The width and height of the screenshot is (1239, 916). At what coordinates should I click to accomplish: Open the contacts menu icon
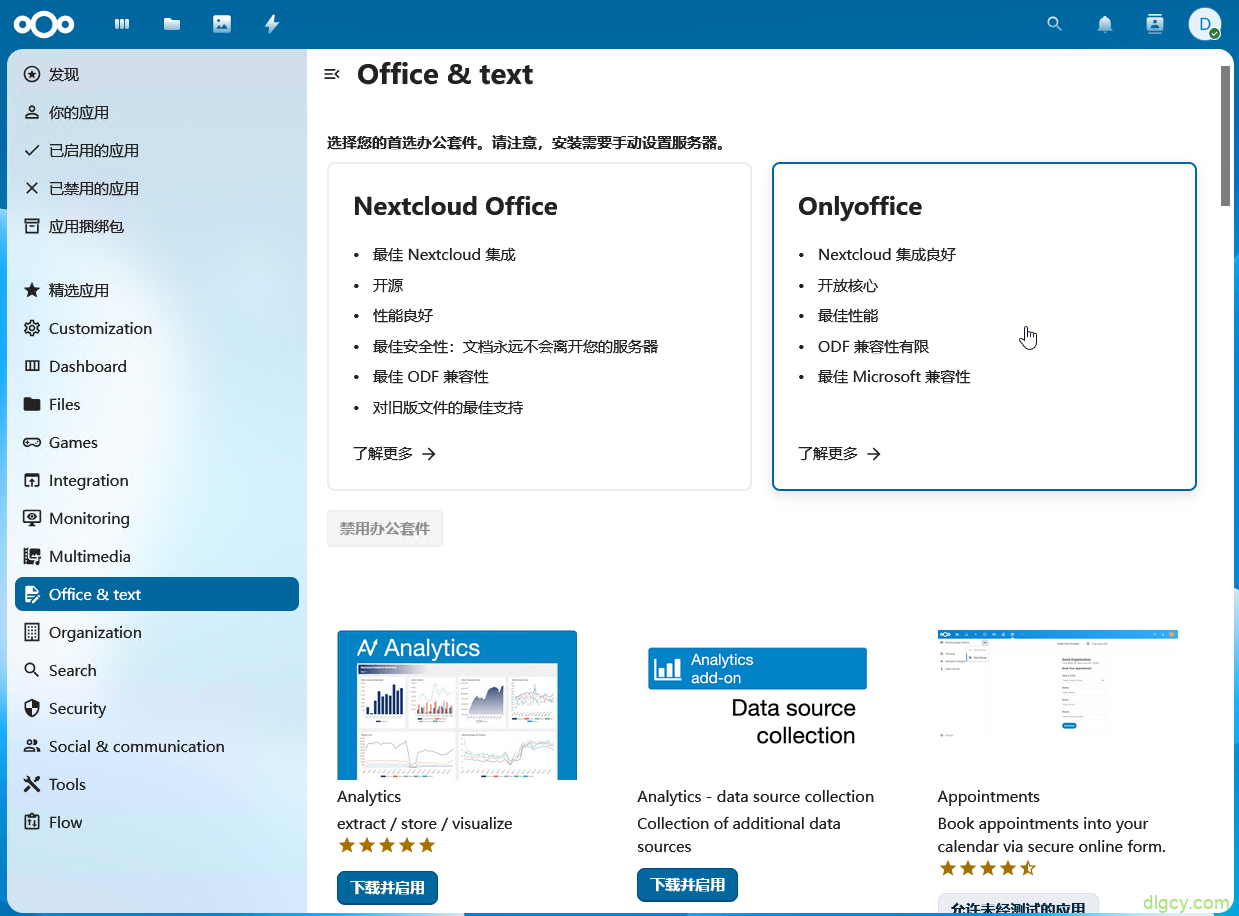pos(1155,24)
